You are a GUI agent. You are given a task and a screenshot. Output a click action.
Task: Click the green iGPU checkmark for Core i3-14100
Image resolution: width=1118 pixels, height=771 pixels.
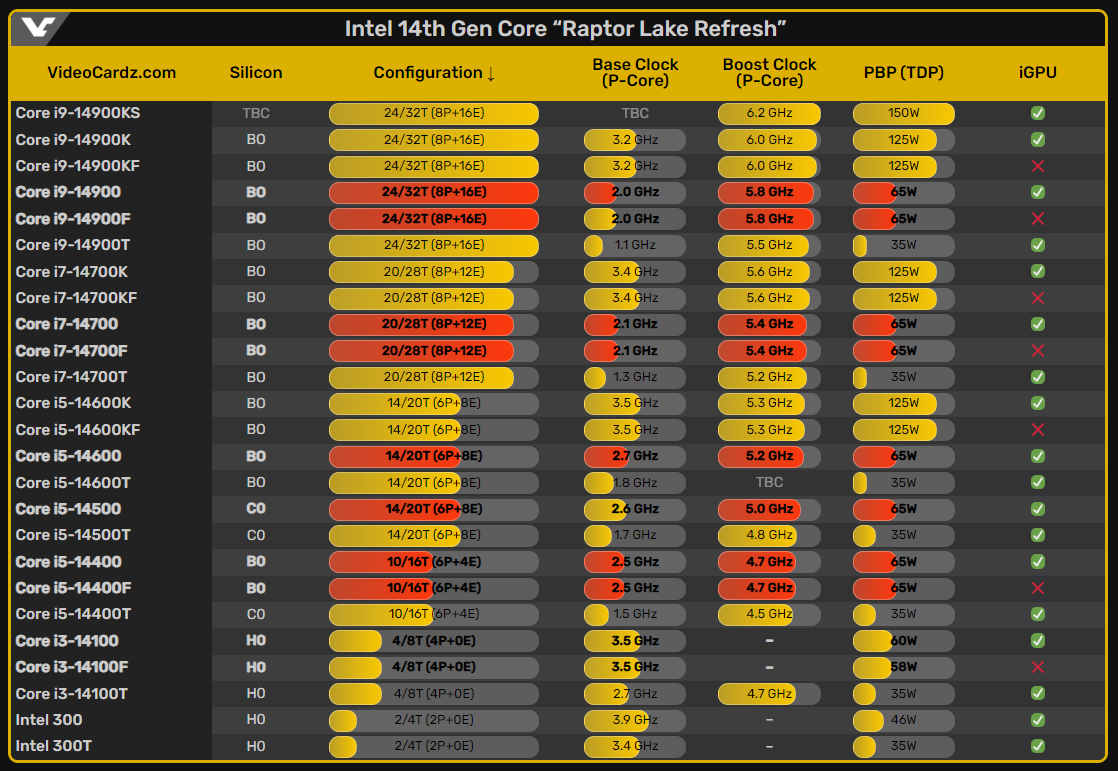tap(1038, 640)
